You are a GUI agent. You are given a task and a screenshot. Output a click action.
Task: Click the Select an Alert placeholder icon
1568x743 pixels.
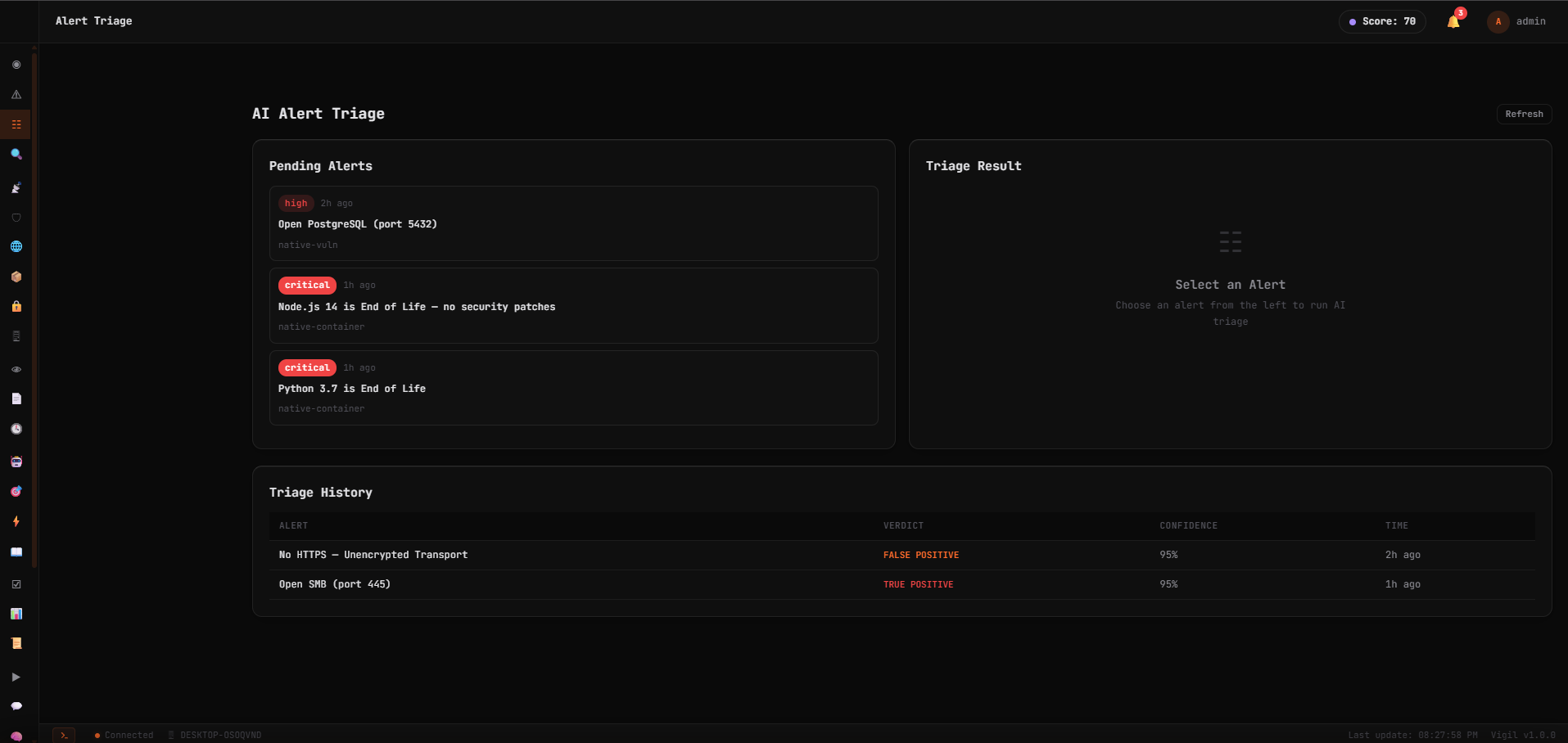click(x=1230, y=241)
